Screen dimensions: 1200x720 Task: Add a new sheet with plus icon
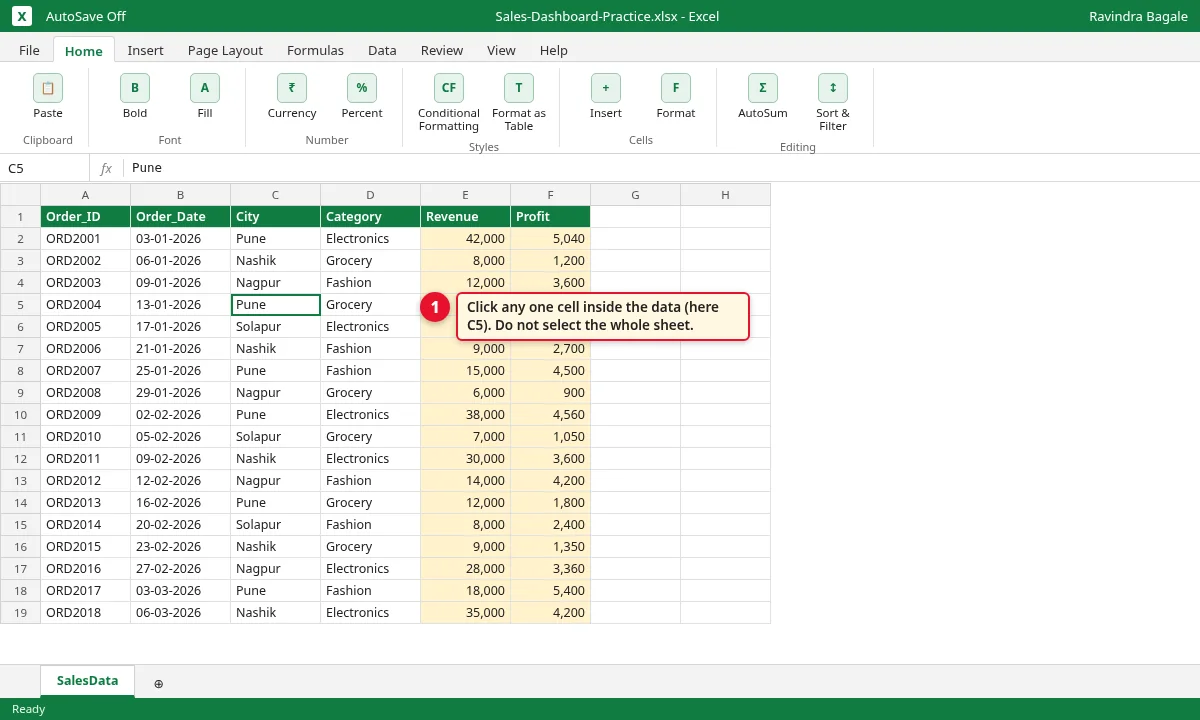158,683
